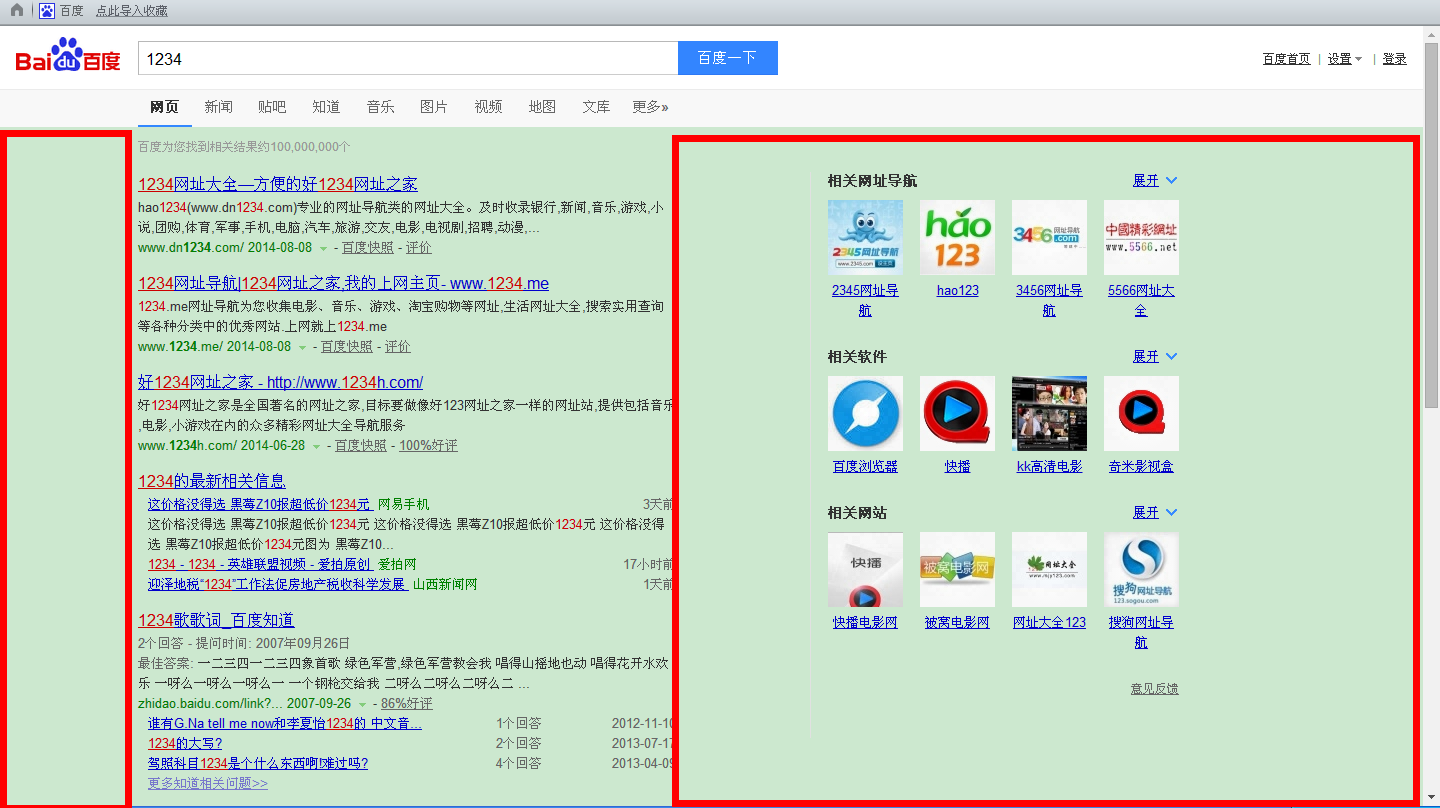This screenshot has height=808, width=1440.
Task: Switch to the 新闻 tab
Action: (218, 107)
